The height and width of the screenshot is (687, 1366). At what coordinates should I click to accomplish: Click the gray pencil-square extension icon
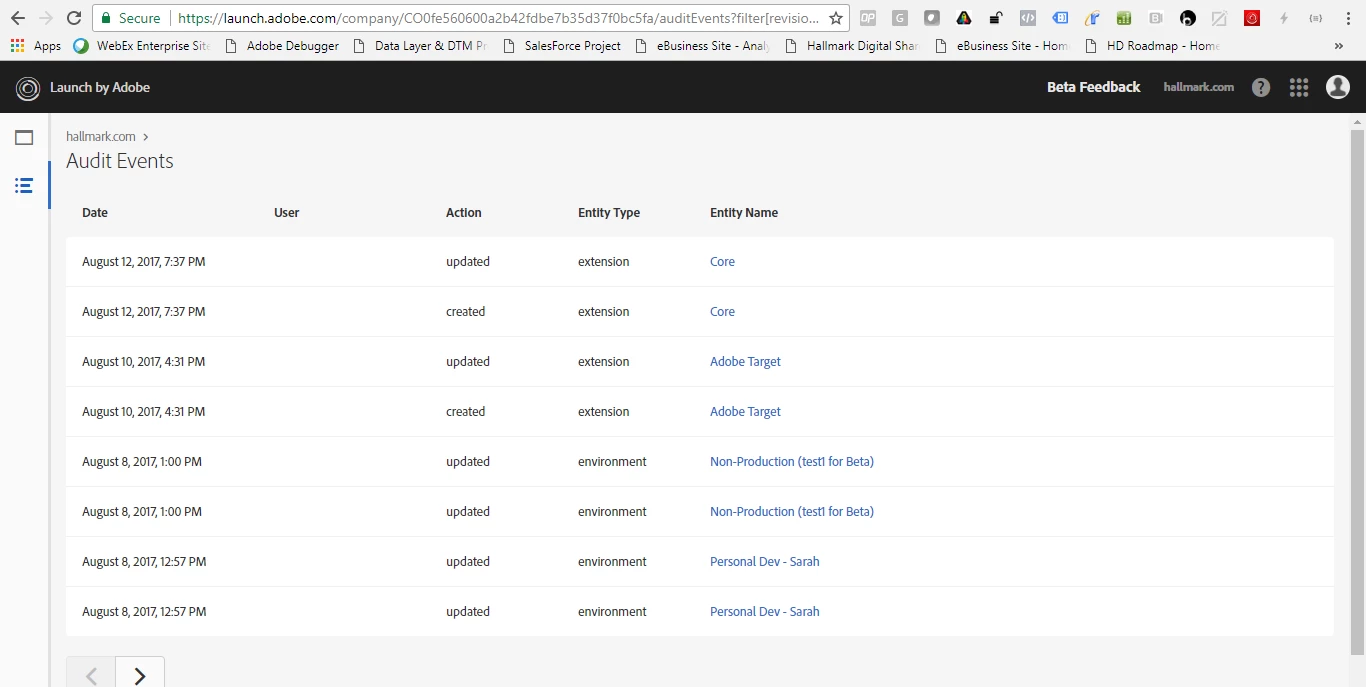(x=1220, y=18)
